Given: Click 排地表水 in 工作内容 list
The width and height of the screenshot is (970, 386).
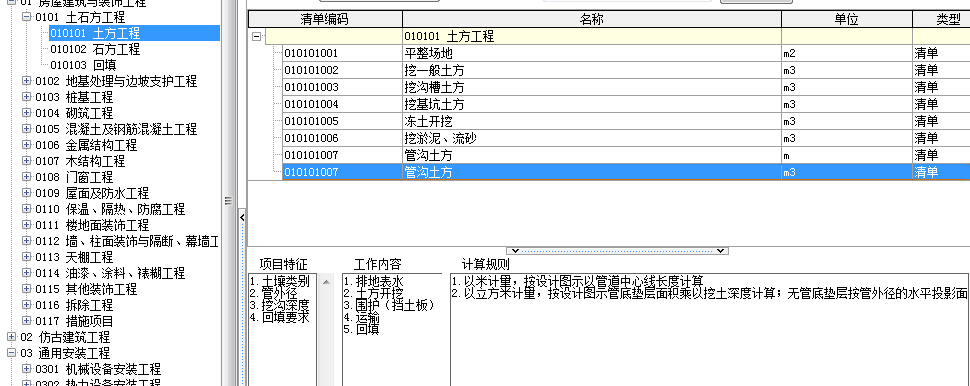Looking at the screenshot, I should 374,281.
